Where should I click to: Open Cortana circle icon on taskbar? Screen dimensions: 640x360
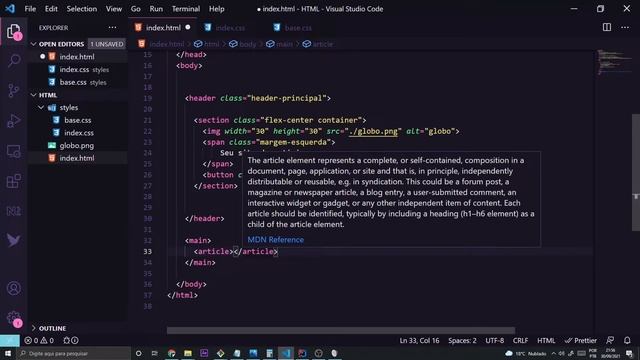coord(138,353)
